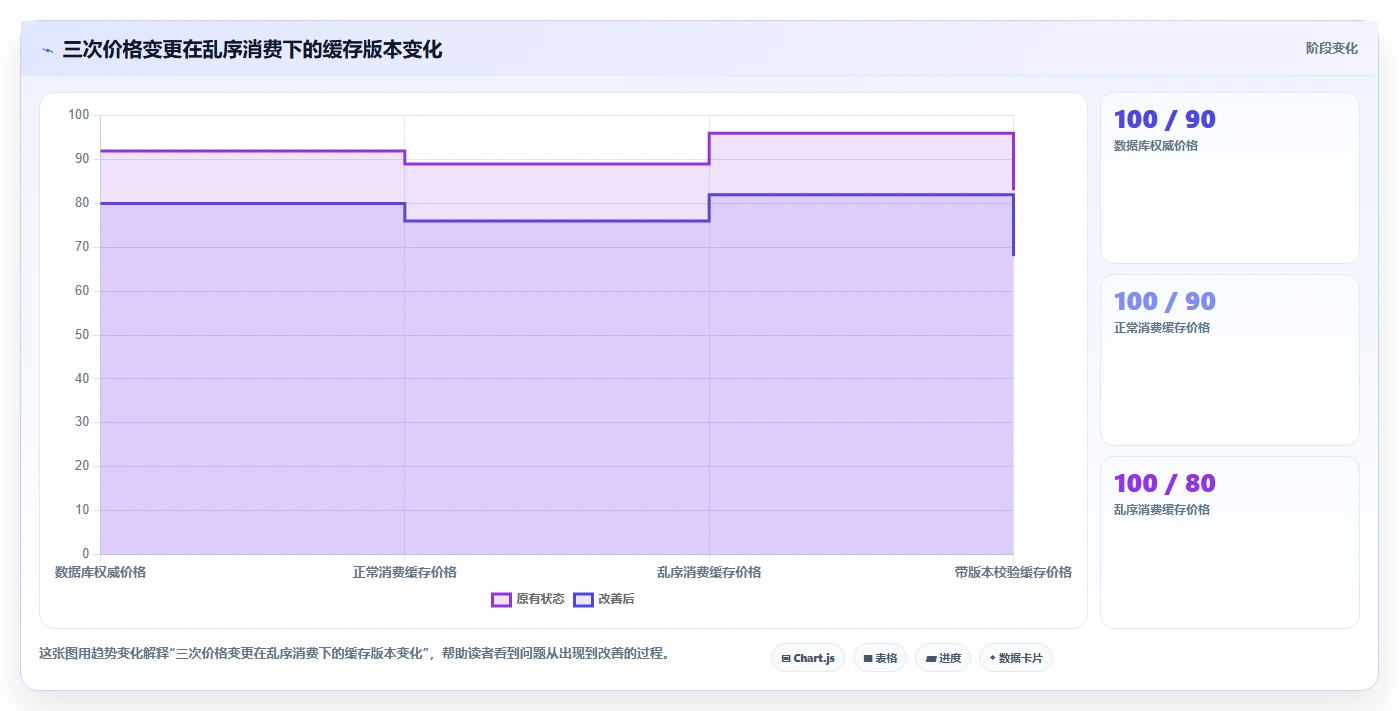This screenshot has width=1399, height=711.
Task: Click the description sentence below the chart
Action: click(354, 654)
